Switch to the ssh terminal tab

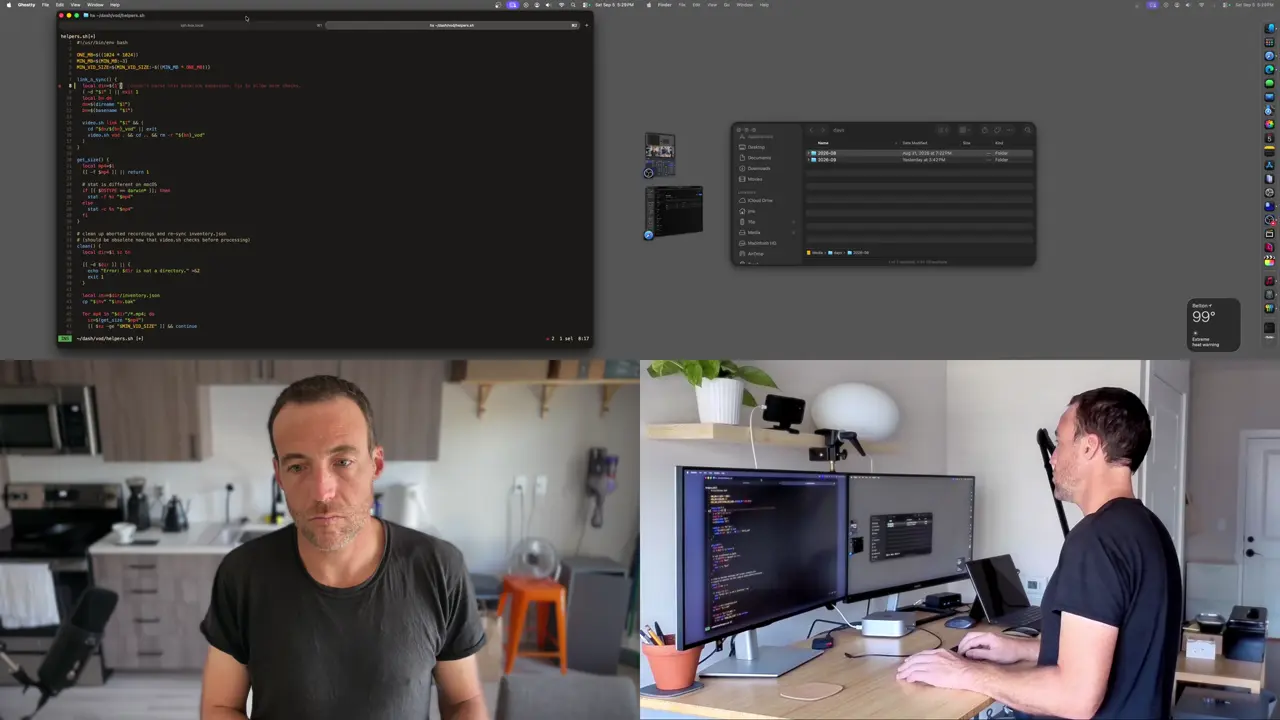pyautogui.click(x=192, y=25)
